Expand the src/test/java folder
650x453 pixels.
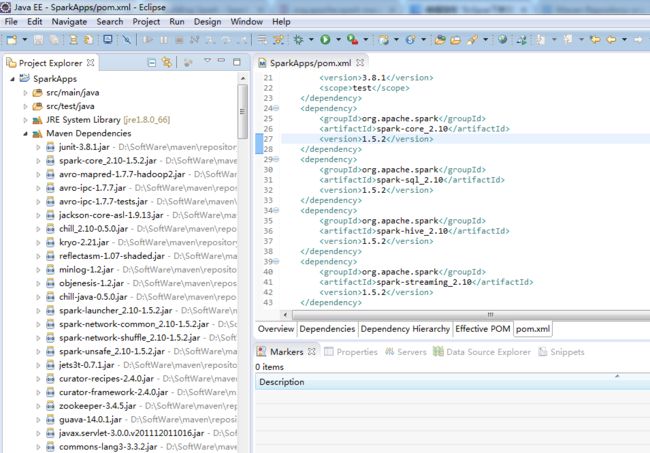click(25, 106)
